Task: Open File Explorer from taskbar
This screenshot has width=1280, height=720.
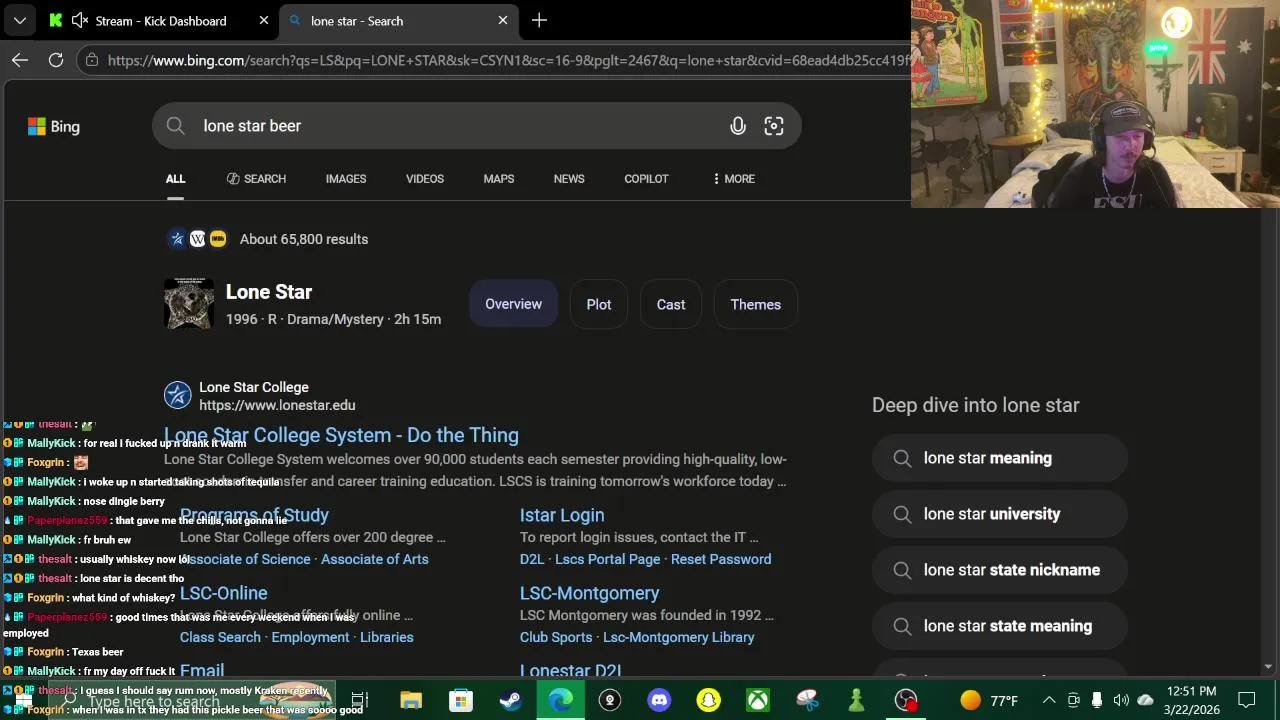Action: coord(411,700)
